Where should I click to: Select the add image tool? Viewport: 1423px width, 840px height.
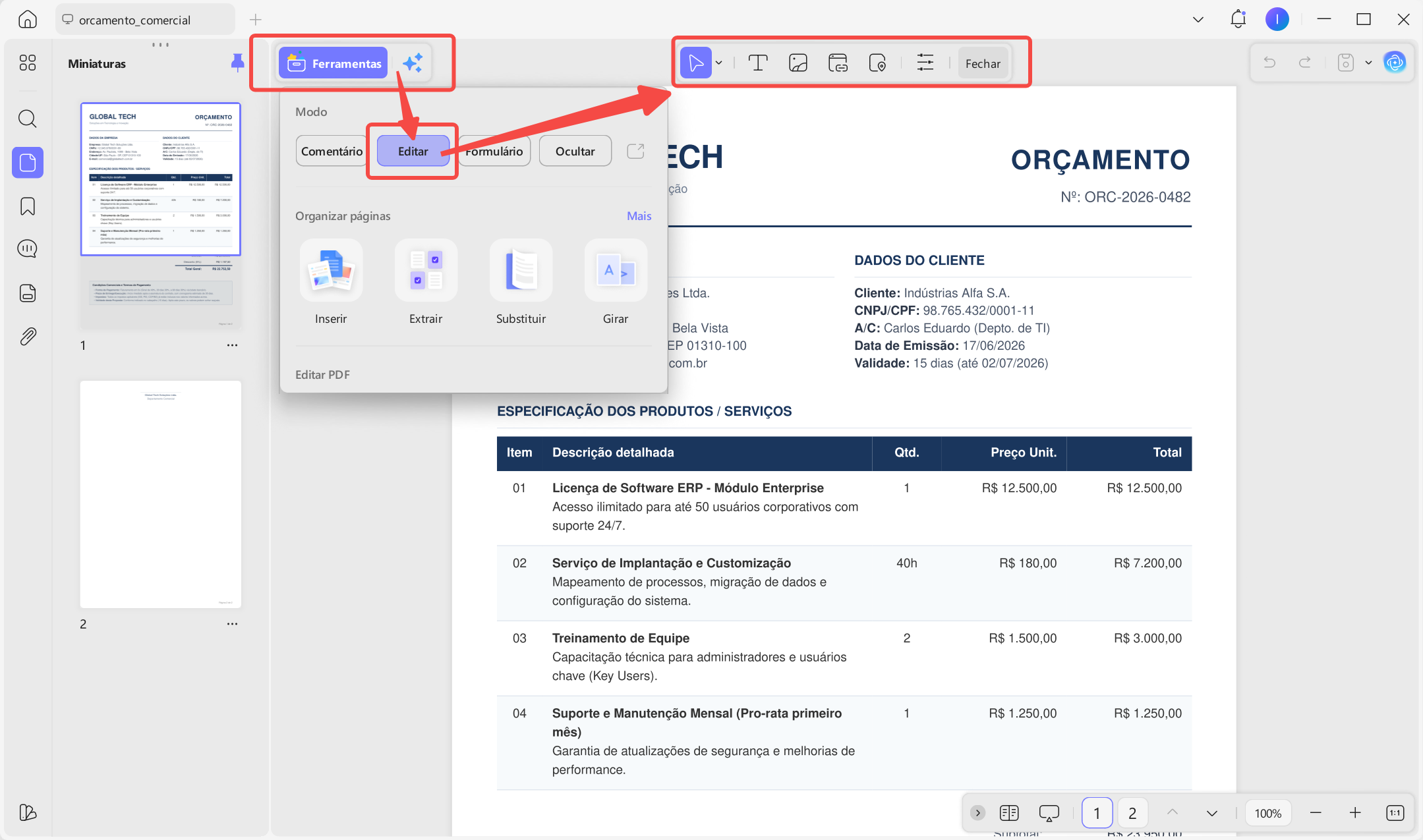pos(798,63)
